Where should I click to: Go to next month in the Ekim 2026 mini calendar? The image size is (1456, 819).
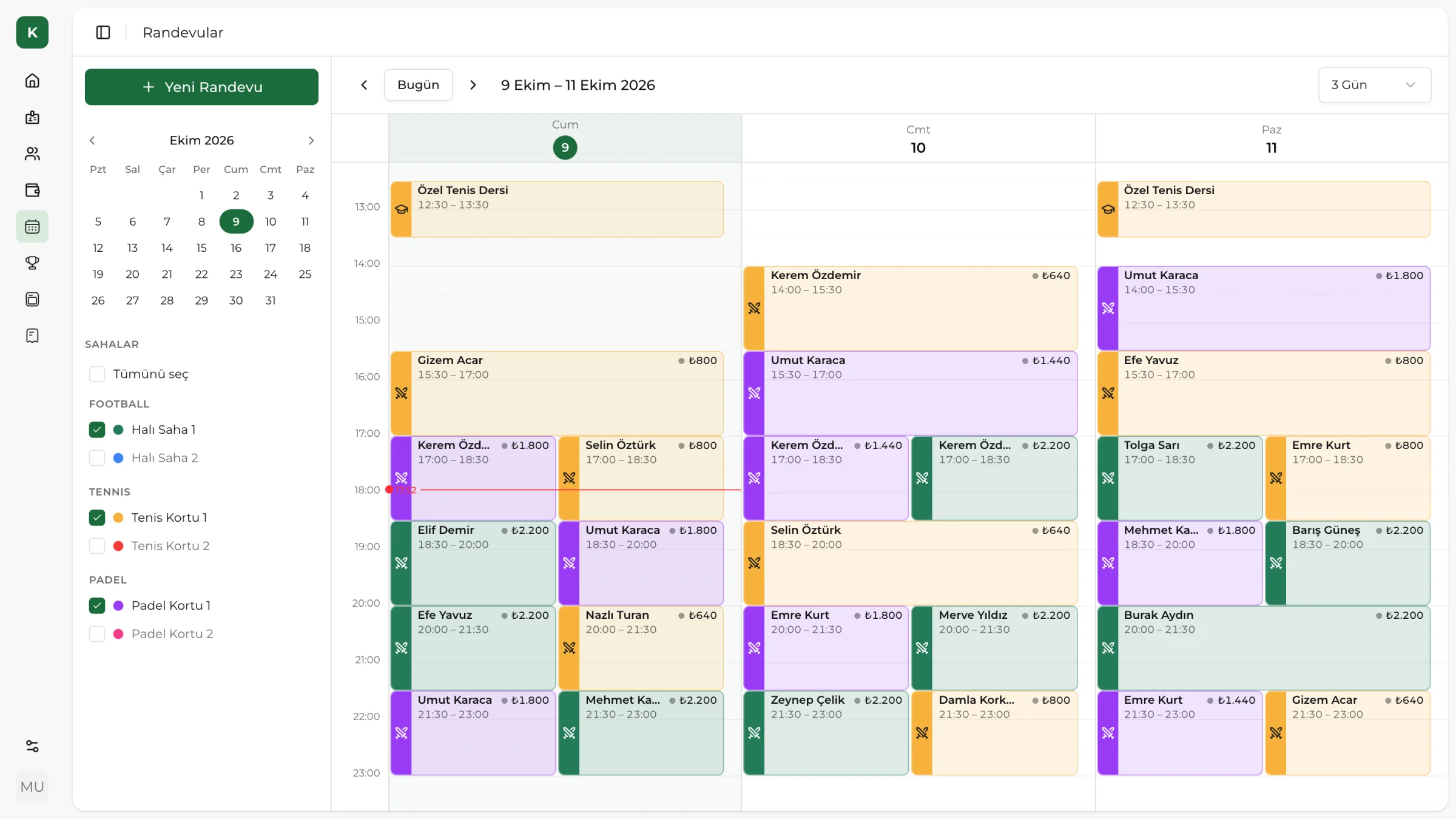(311, 141)
